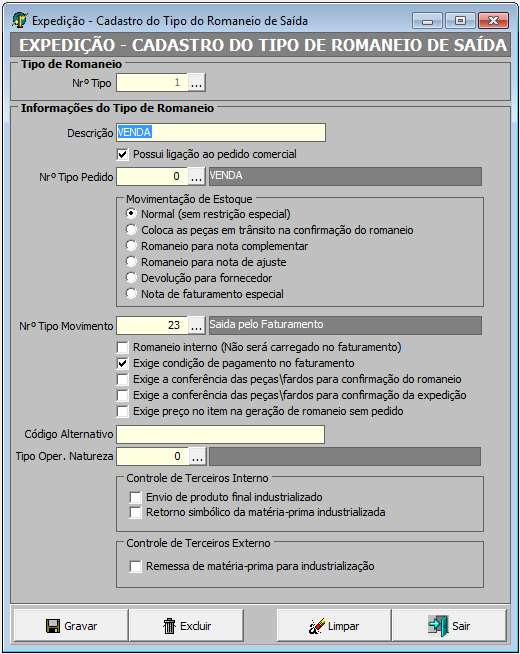Click the Sair exit door icon
The image size is (520, 654).
438,626
